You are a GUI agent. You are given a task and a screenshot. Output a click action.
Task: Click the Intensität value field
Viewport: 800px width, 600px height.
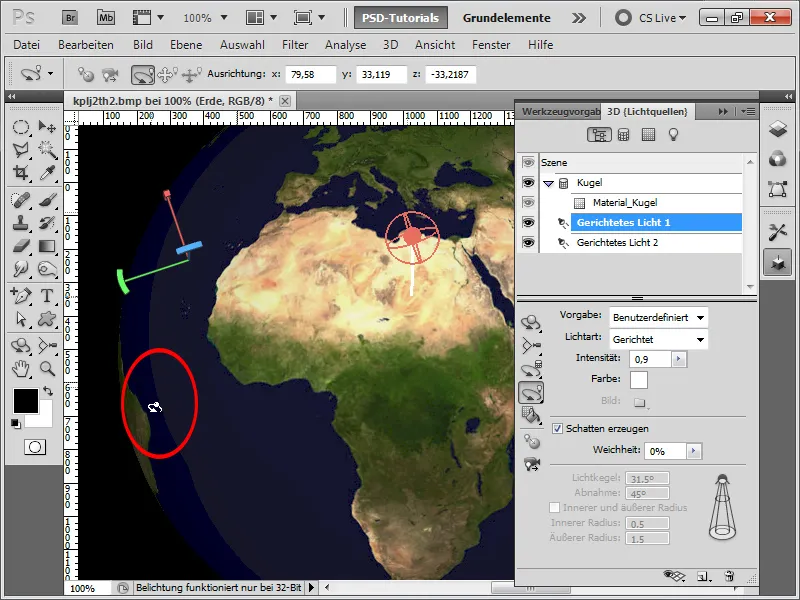point(650,359)
